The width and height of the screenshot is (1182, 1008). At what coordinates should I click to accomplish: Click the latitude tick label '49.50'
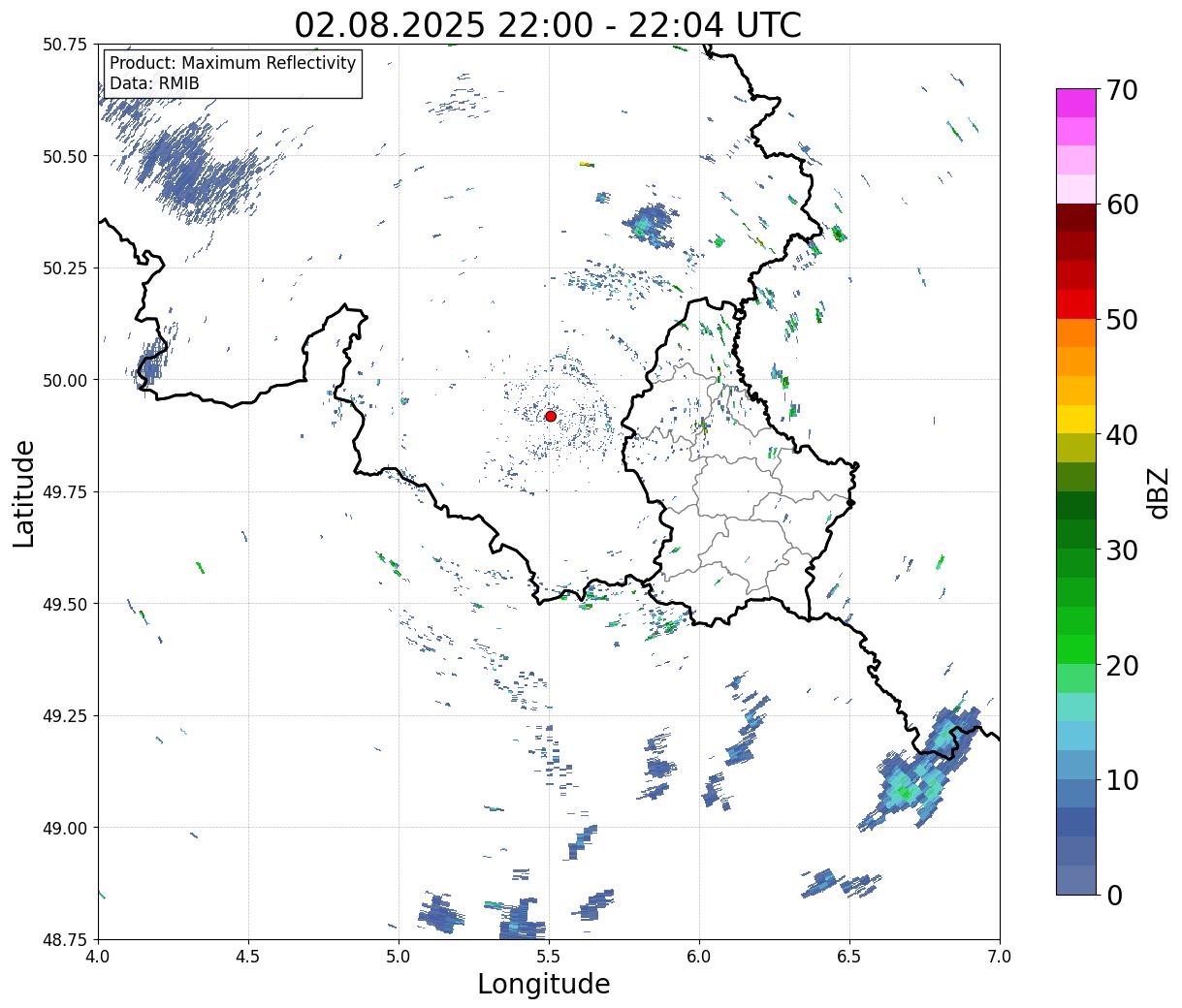click(x=65, y=604)
